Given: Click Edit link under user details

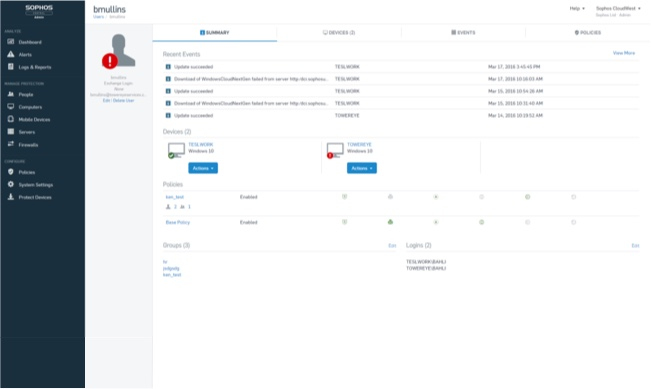Looking at the screenshot, I should (106, 100).
